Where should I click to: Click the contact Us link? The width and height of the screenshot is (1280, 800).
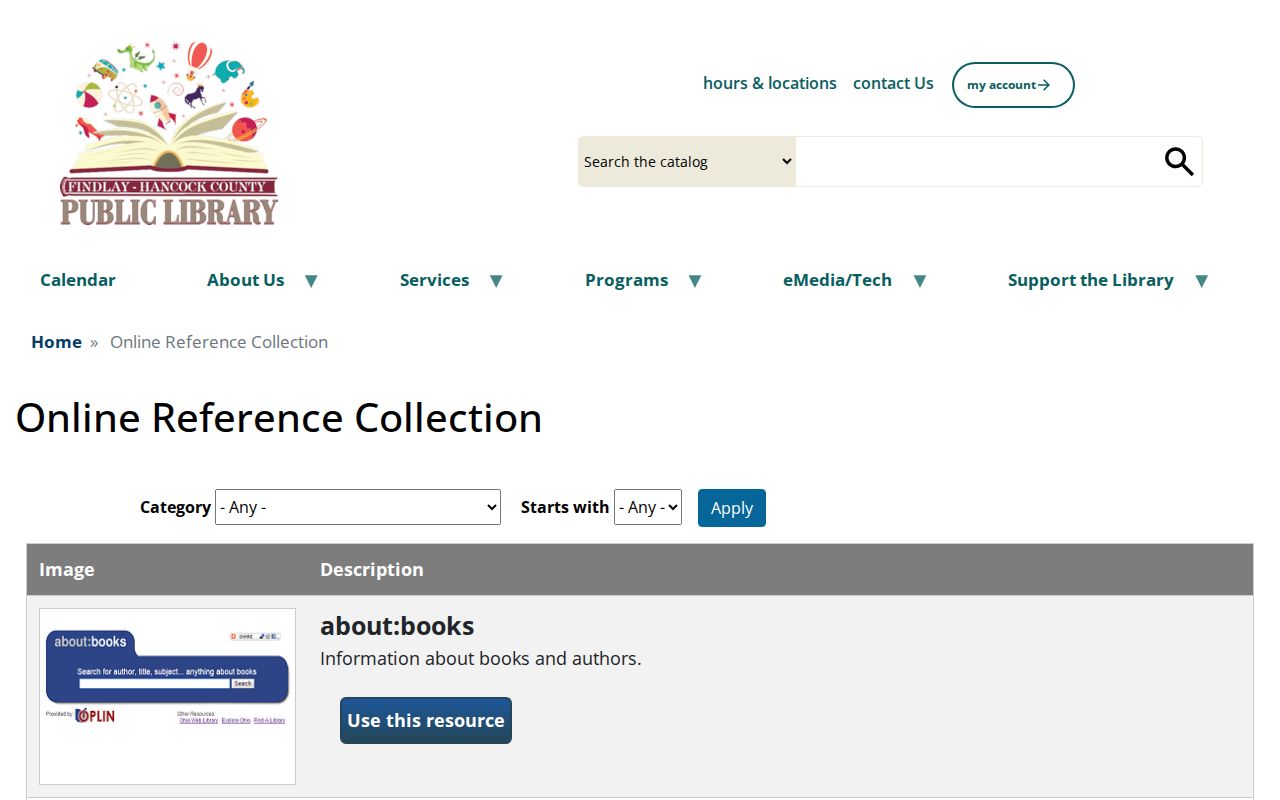click(893, 83)
